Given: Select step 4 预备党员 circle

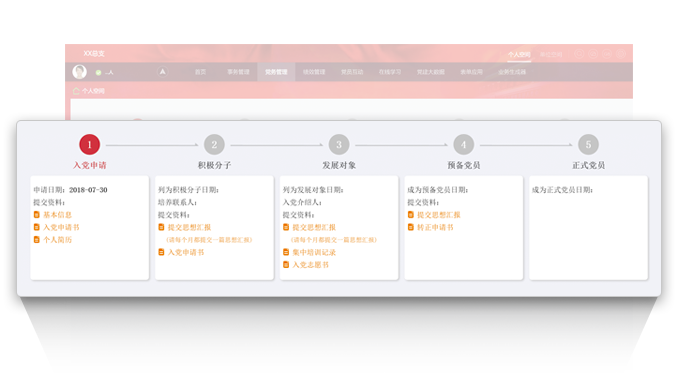Looking at the screenshot, I should point(463,144).
